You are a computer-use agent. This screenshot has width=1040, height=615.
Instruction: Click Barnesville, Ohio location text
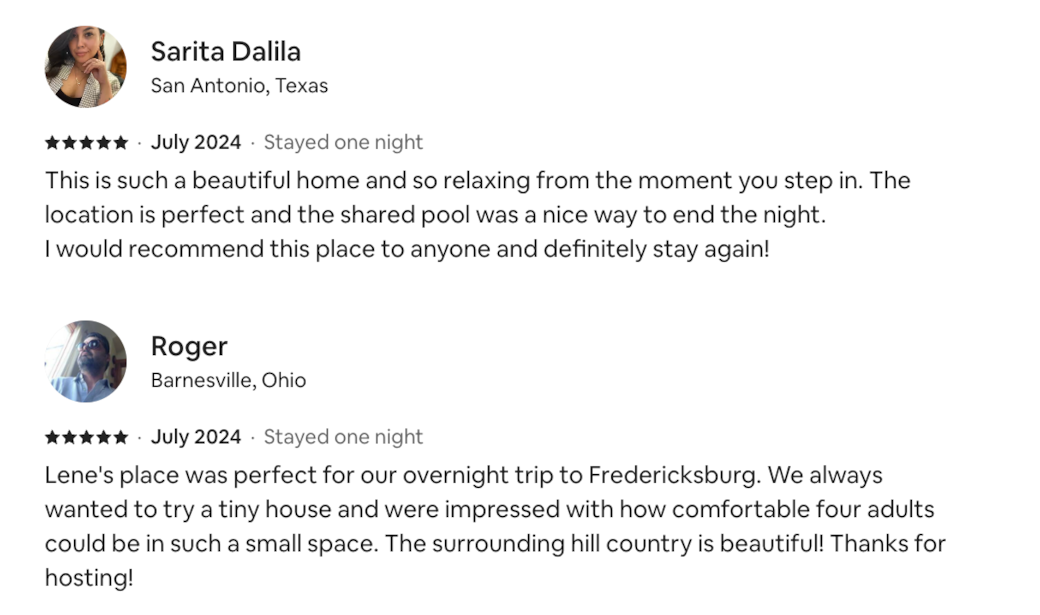click(229, 380)
